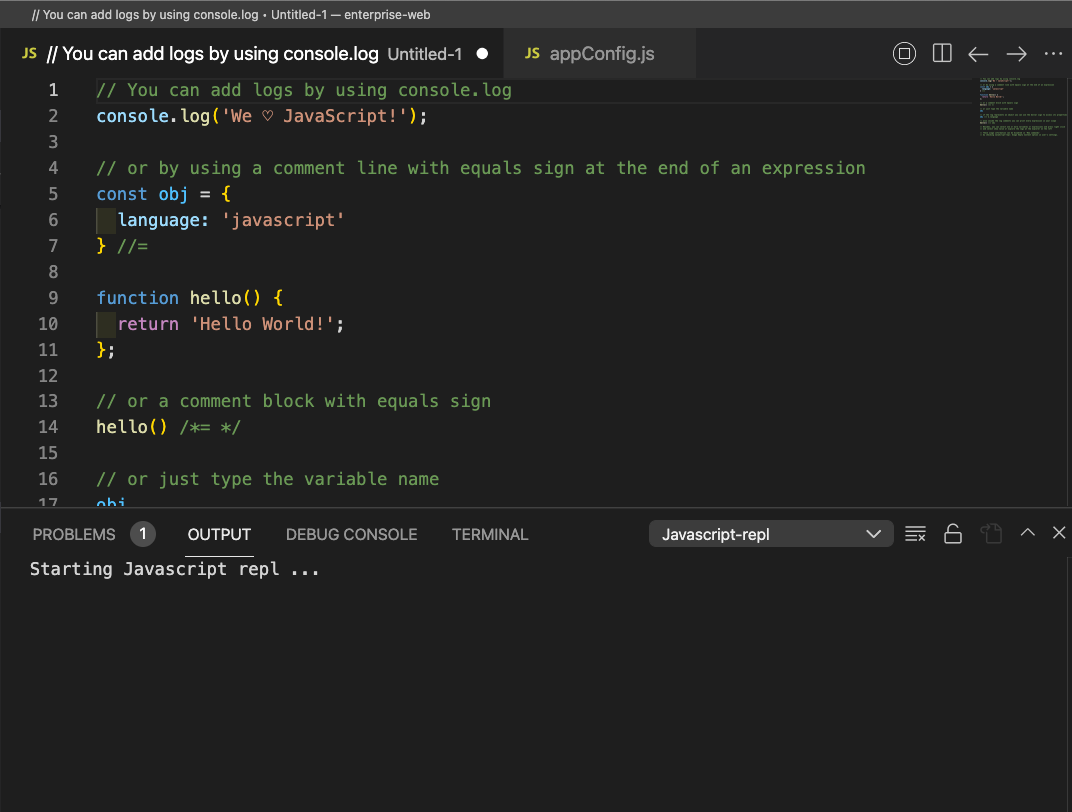1072x812 pixels.
Task: Switch to the appConfig.js tab
Action: pyautogui.click(x=600, y=54)
